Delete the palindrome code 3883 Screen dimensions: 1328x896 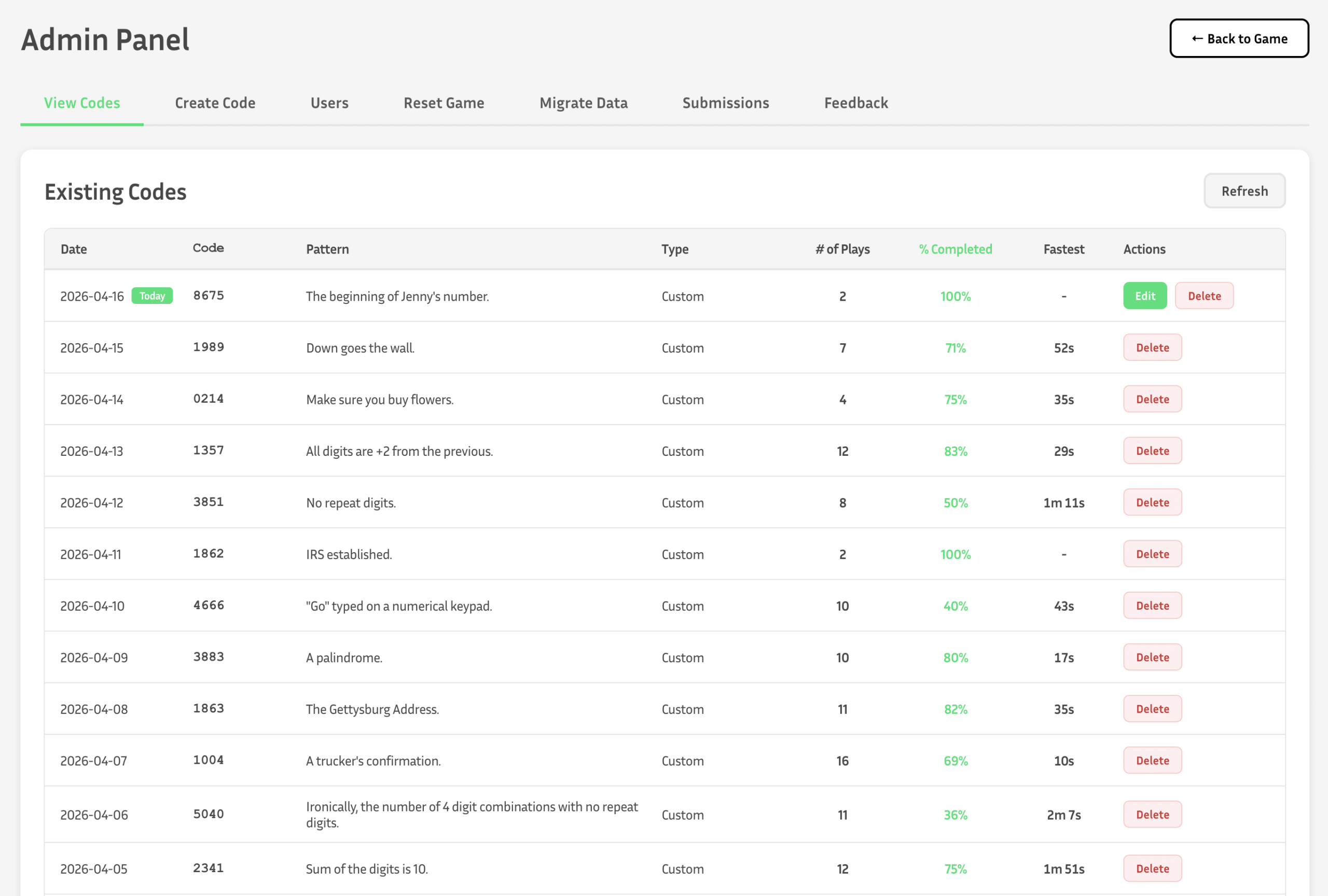pos(1152,657)
